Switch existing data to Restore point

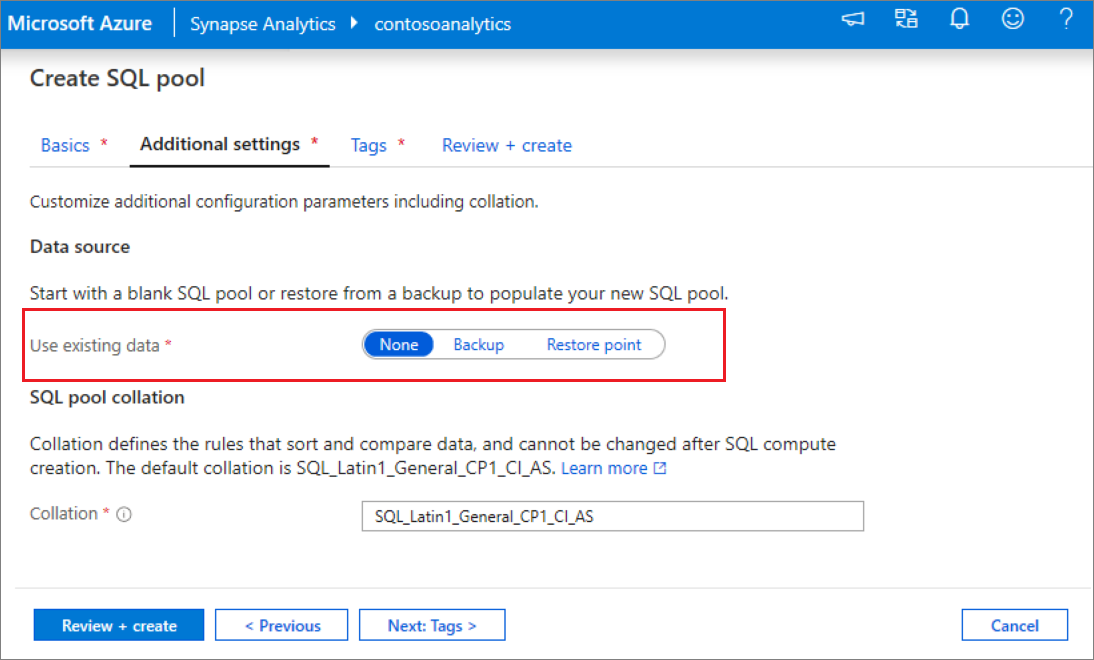click(594, 344)
